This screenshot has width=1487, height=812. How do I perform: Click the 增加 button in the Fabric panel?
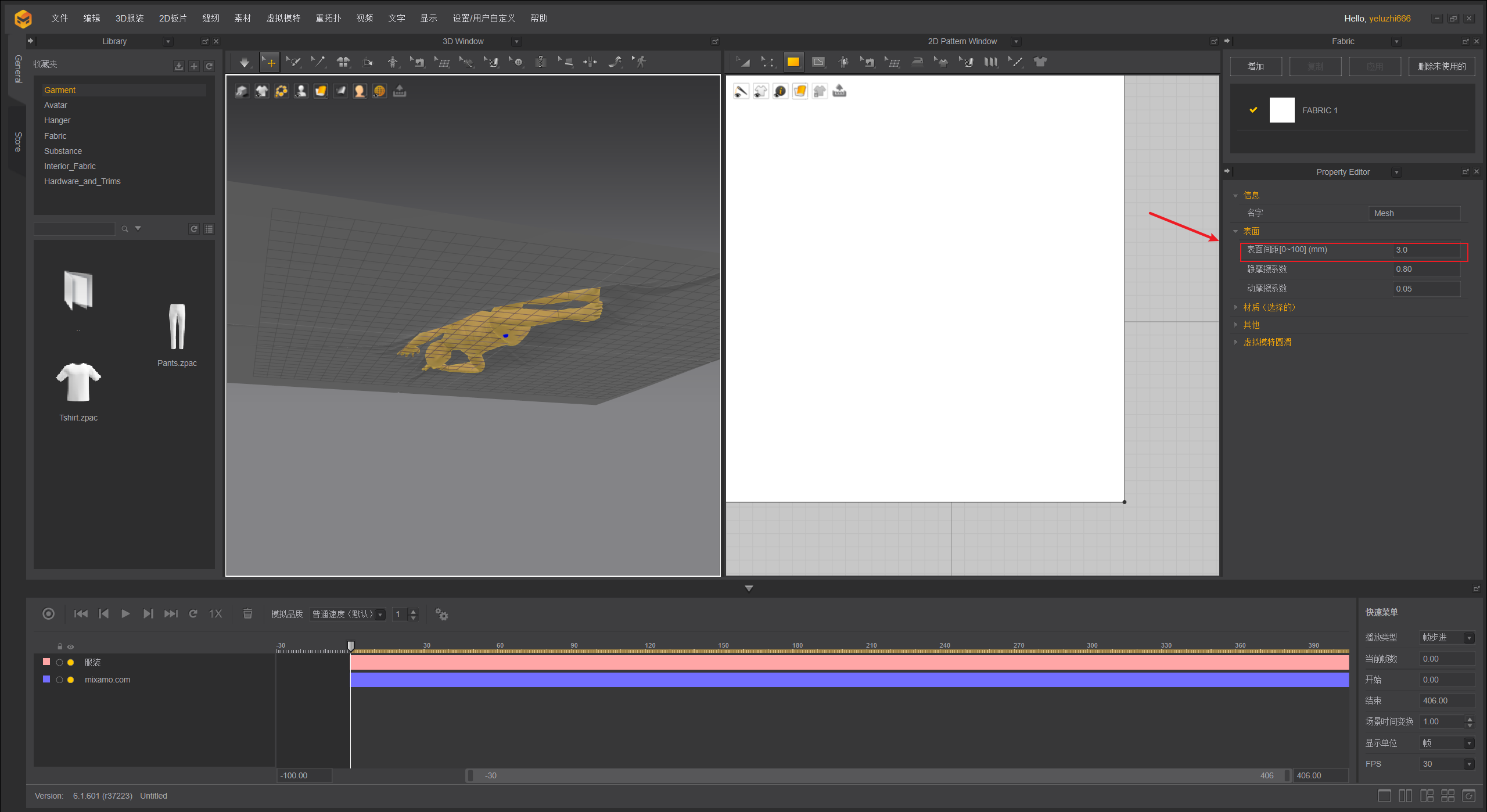(1255, 66)
